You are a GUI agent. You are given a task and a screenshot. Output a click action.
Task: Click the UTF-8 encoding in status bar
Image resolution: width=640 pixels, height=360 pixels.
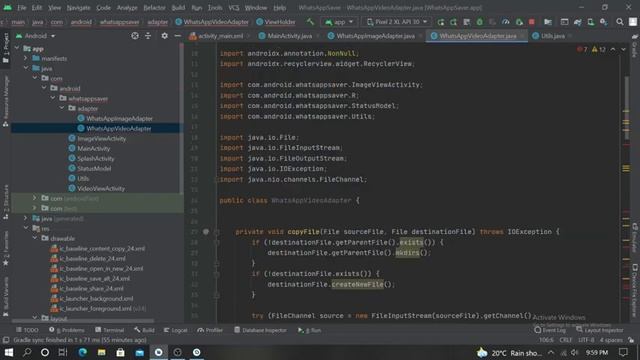tap(586, 340)
